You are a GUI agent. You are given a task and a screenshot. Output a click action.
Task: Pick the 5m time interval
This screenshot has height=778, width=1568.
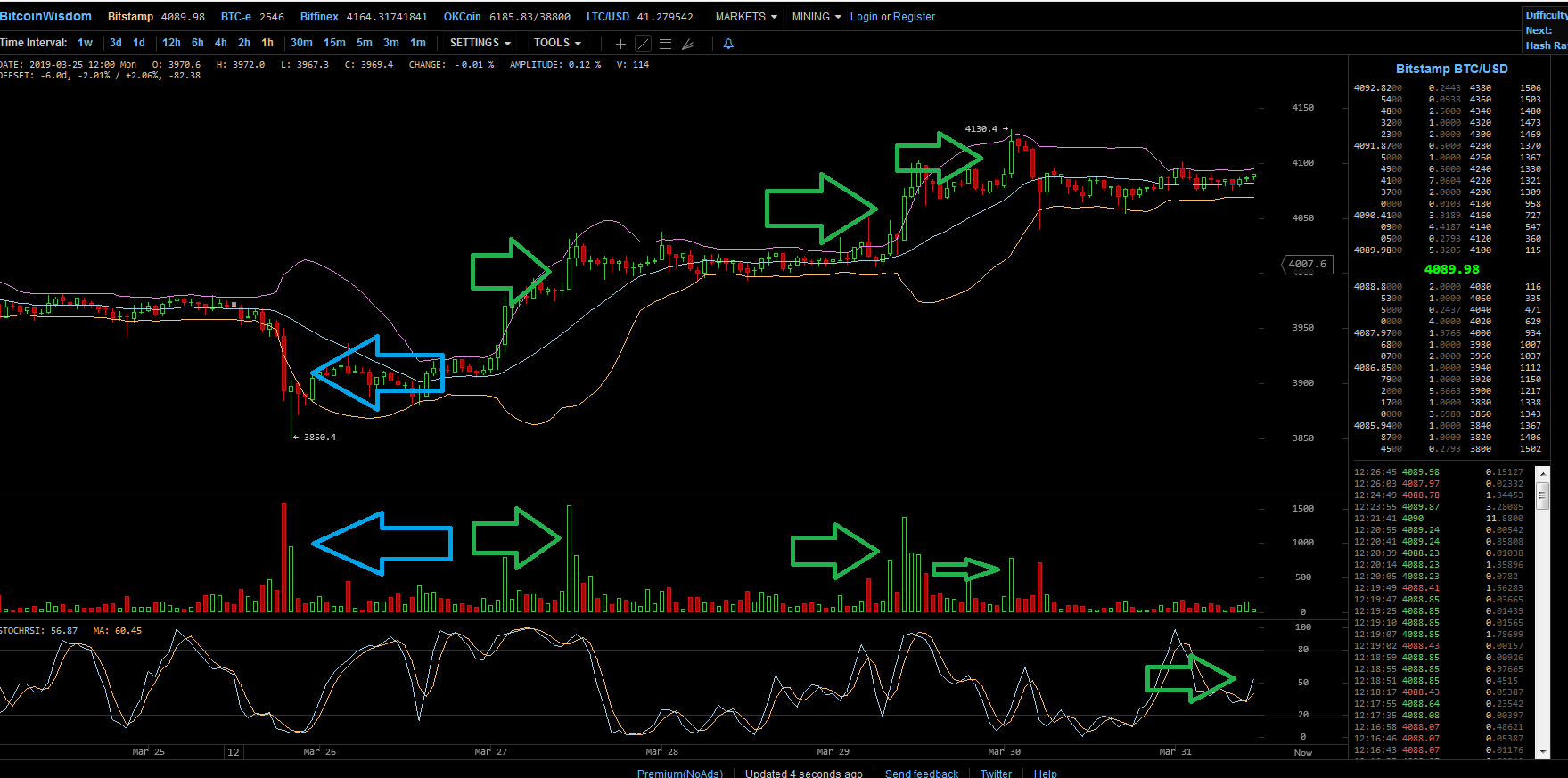365,43
